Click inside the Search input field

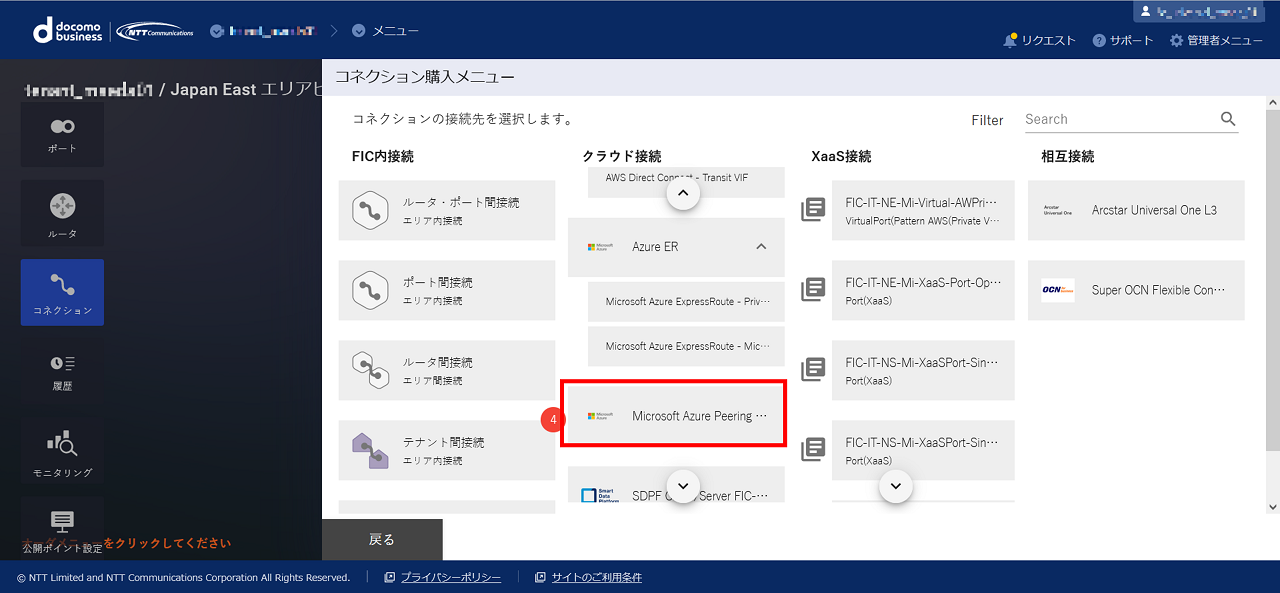tap(1110, 118)
